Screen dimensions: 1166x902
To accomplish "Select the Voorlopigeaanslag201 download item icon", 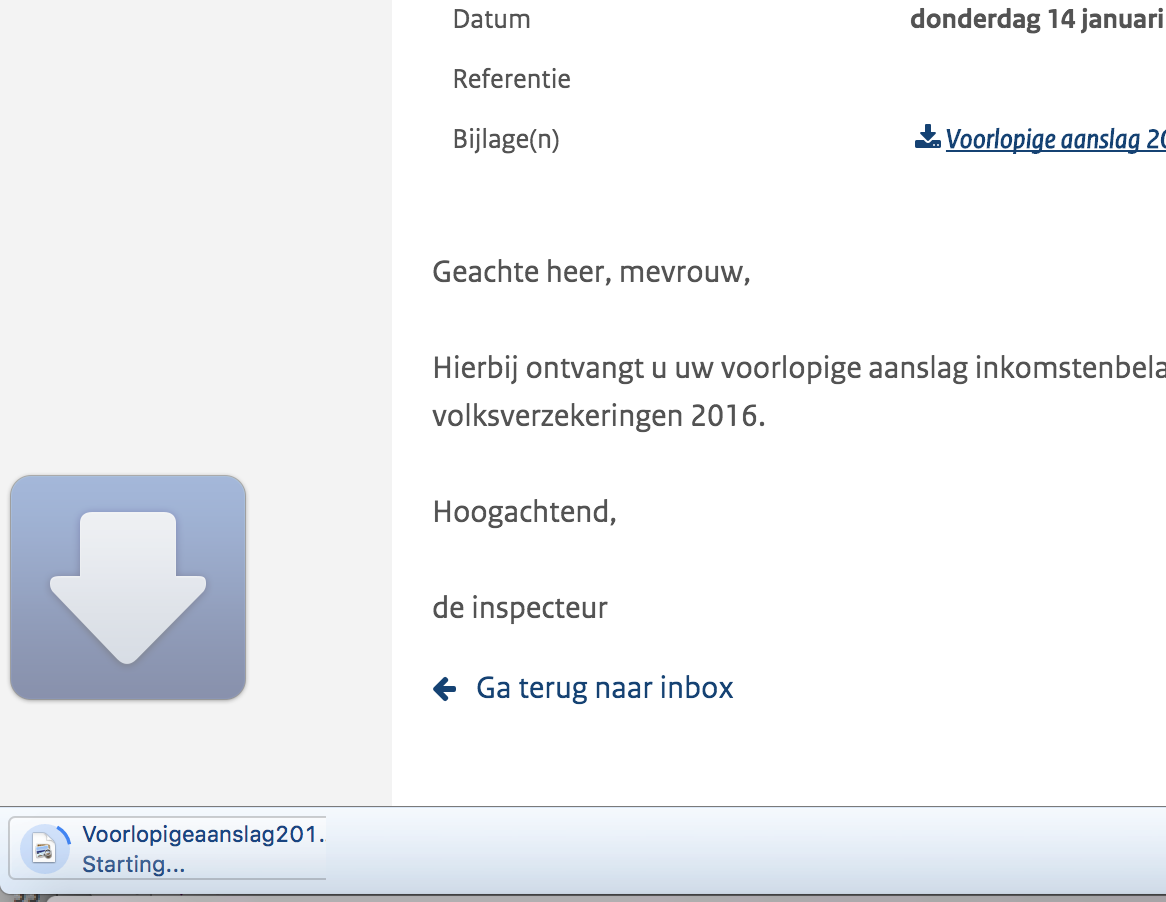I will [43, 848].
